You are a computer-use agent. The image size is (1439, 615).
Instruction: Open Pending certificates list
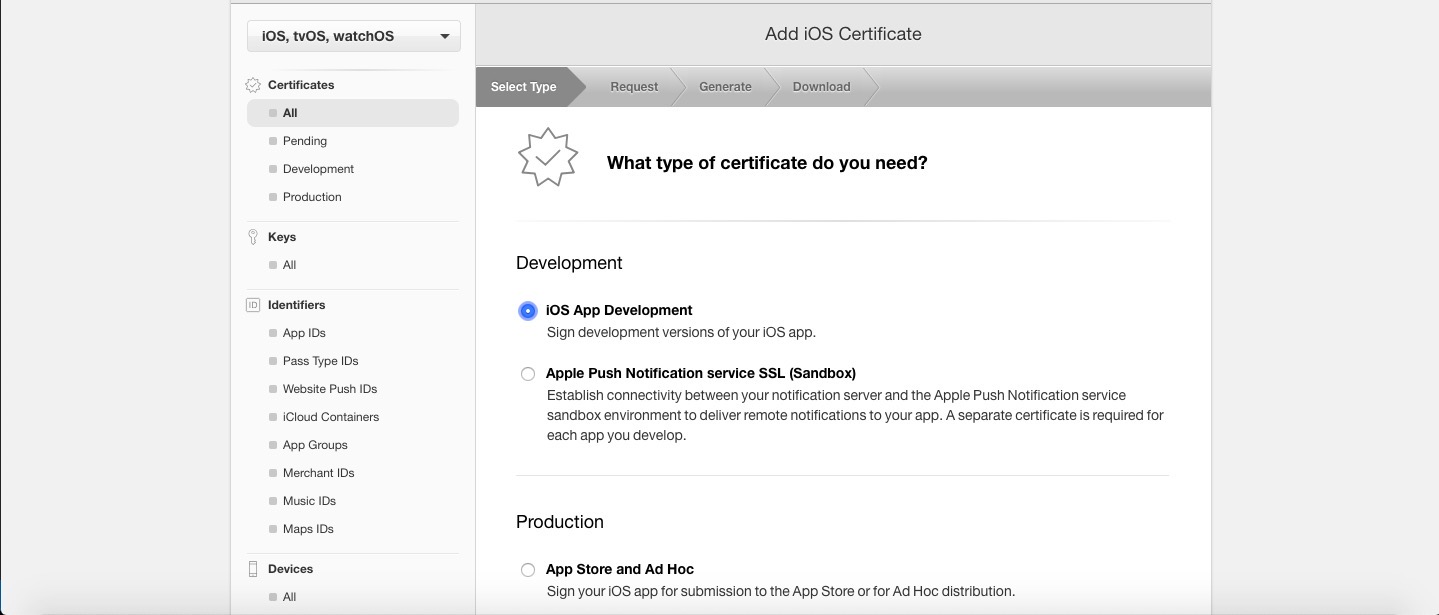(x=305, y=141)
